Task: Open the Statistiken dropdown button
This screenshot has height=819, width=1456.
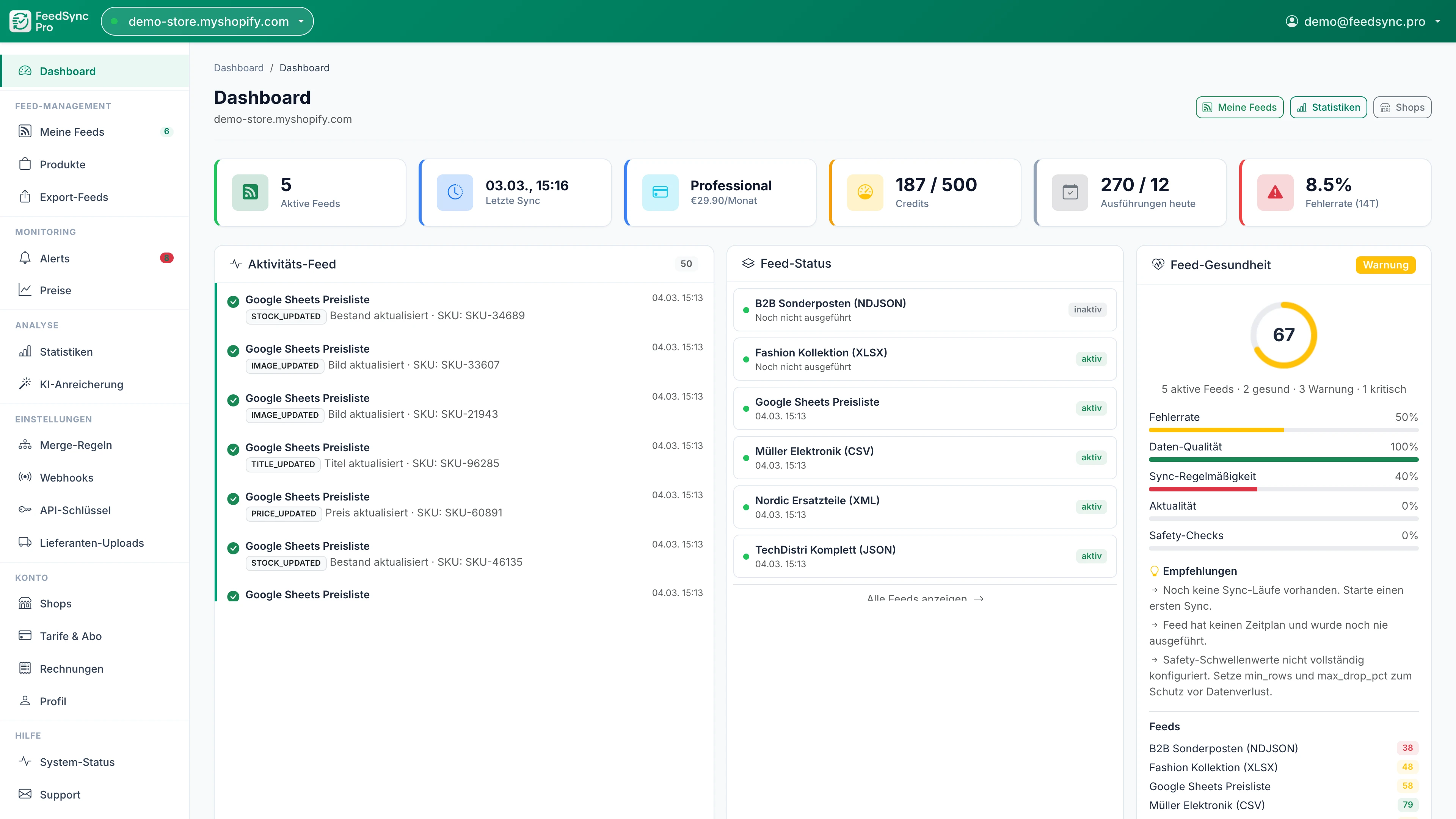Action: click(1328, 107)
